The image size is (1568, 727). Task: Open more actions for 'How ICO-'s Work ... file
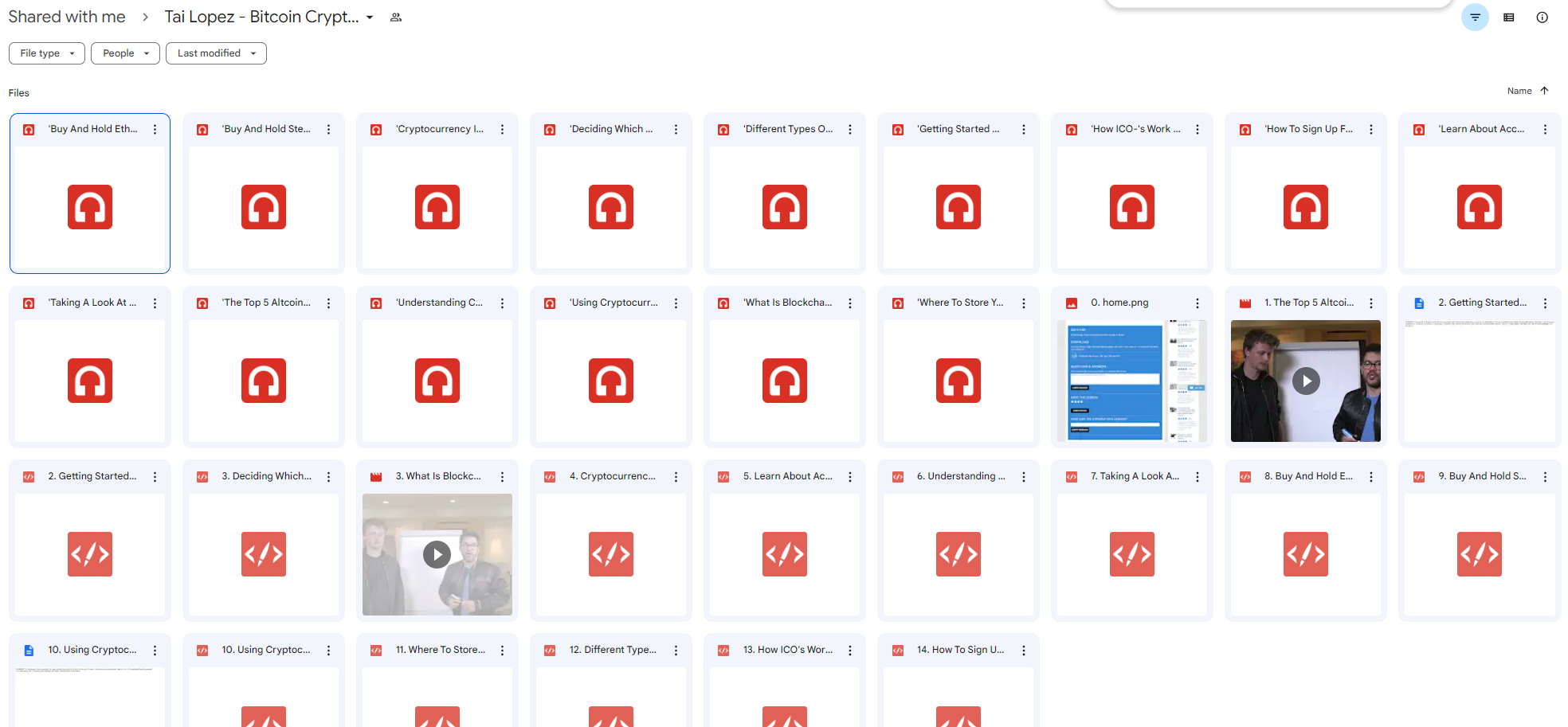[1198, 129]
